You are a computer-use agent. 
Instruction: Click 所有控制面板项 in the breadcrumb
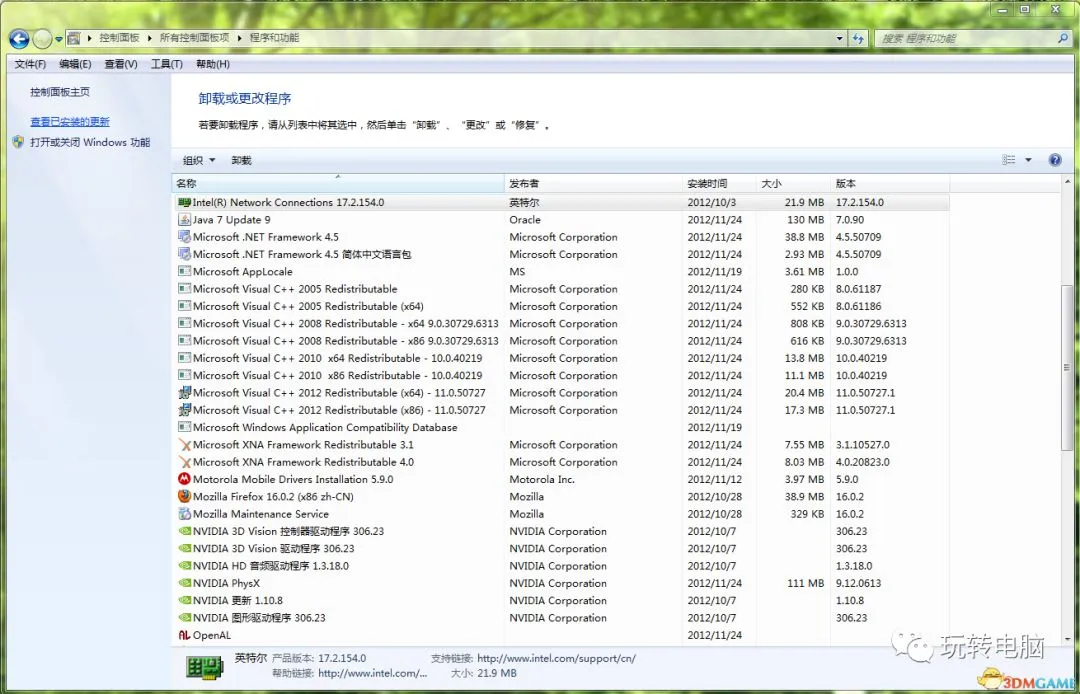[194, 38]
